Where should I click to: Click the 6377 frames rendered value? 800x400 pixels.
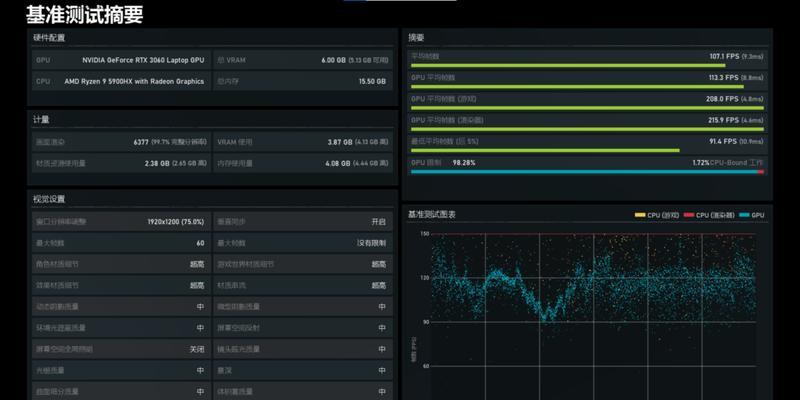141,142
